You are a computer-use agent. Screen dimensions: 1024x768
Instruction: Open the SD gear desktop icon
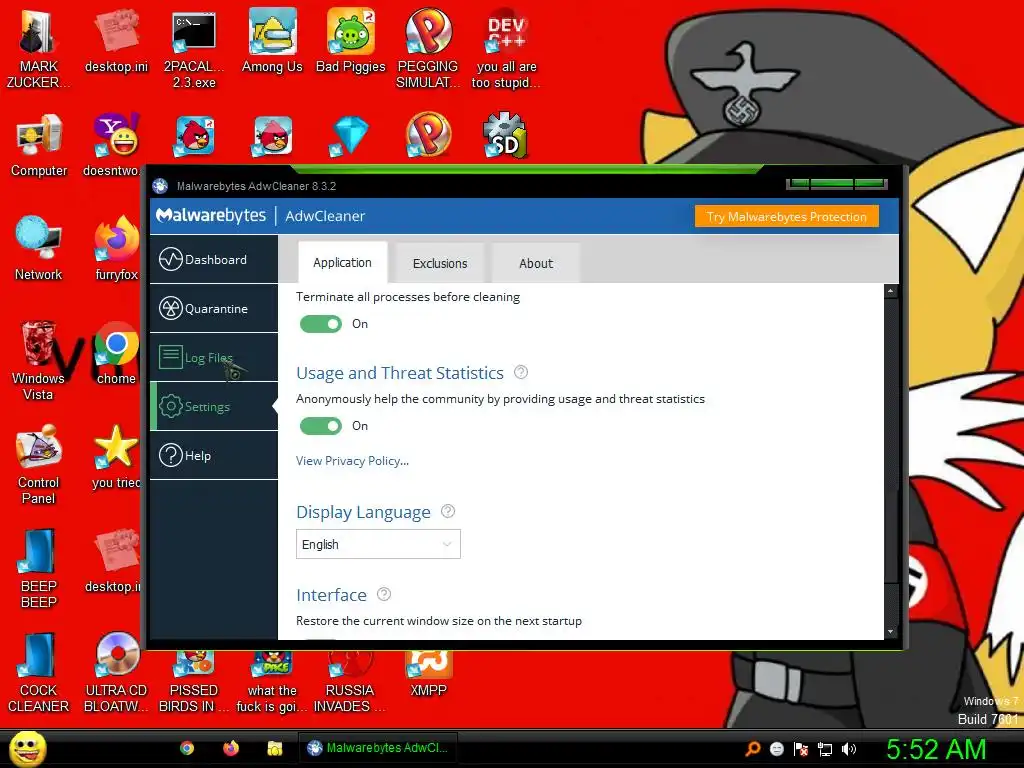(x=505, y=136)
